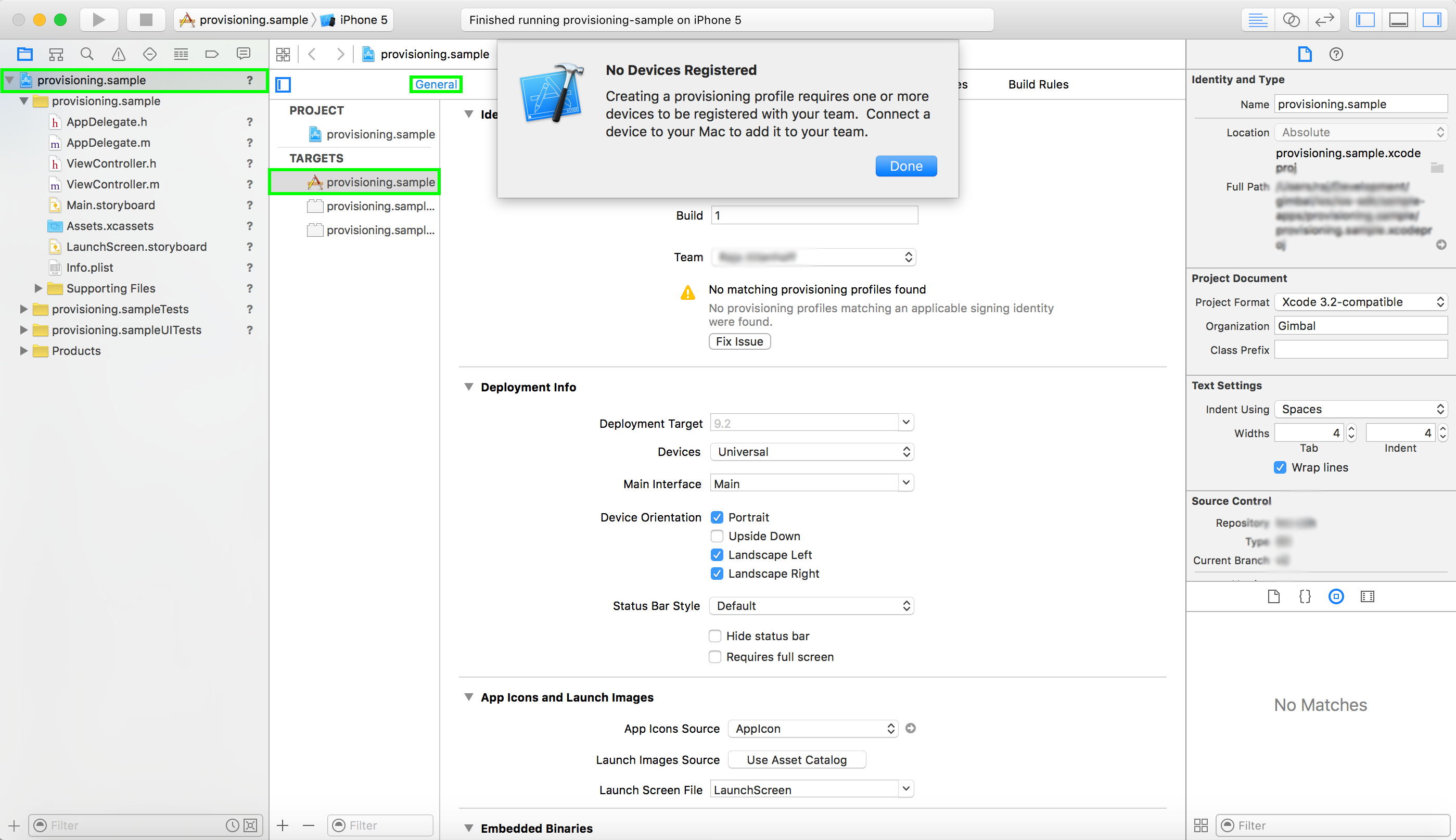Remove the selected target with minus button
1456x840 pixels.
309,825
